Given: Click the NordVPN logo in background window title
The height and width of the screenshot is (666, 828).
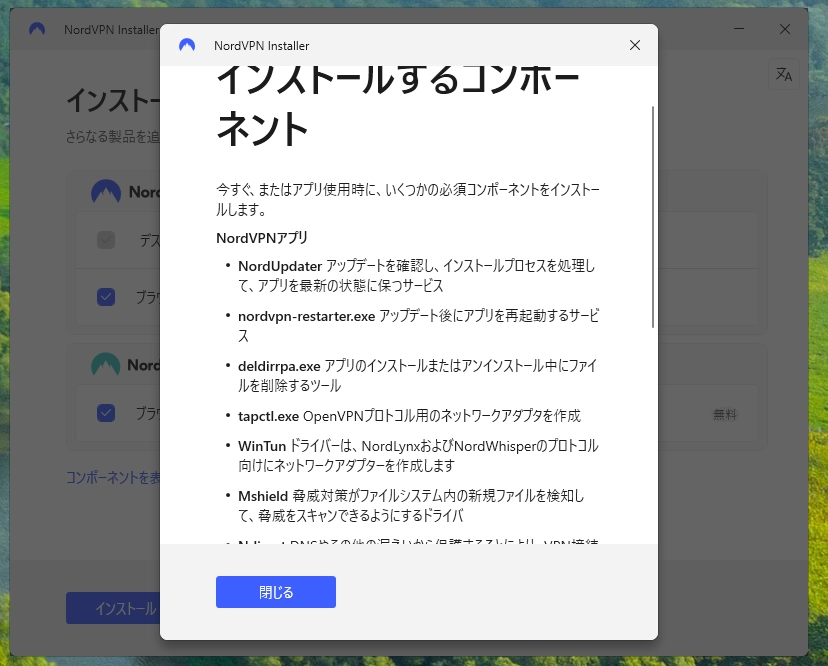Looking at the screenshot, I should 37,29.
